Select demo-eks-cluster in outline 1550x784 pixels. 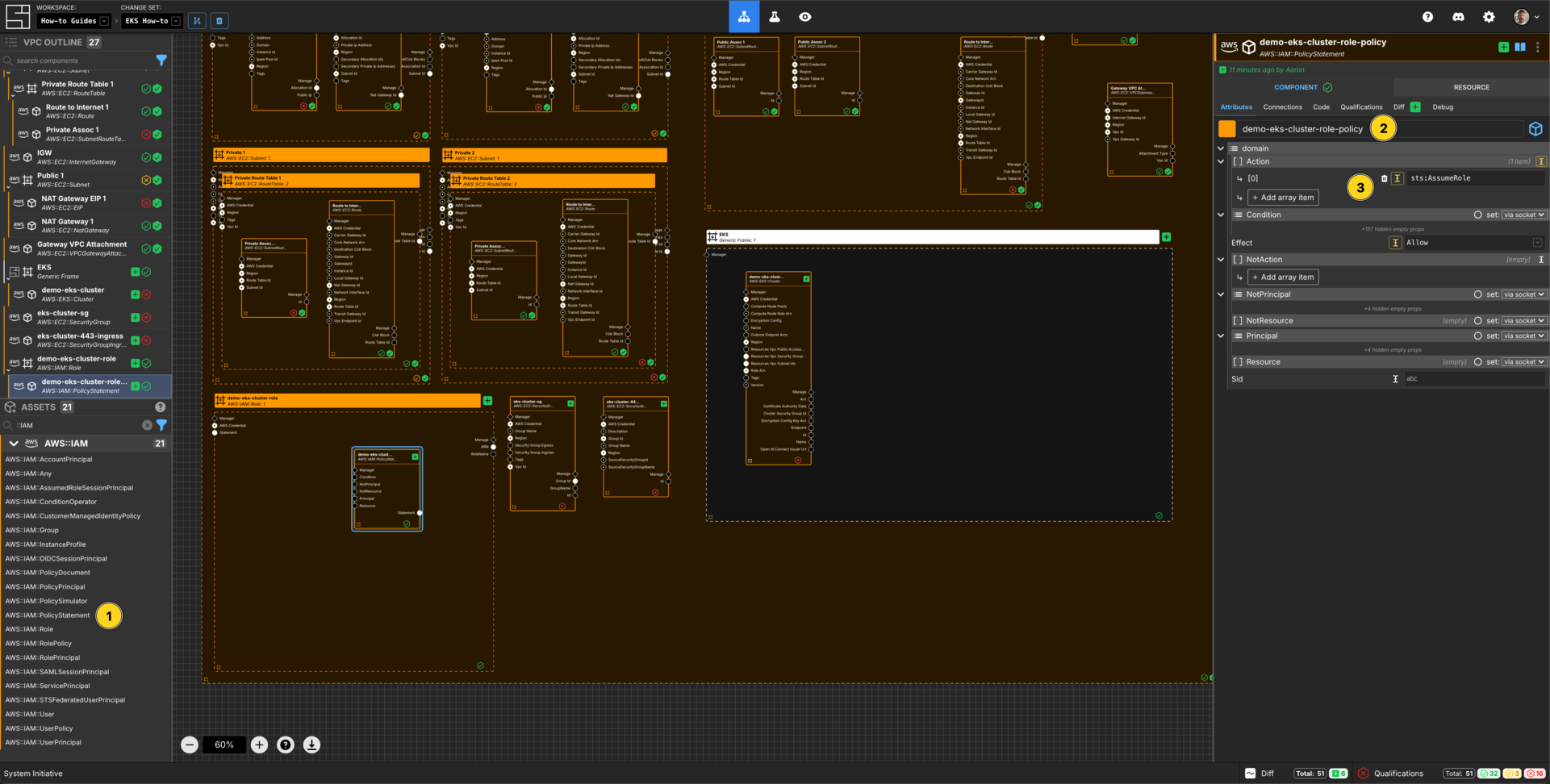point(86,294)
